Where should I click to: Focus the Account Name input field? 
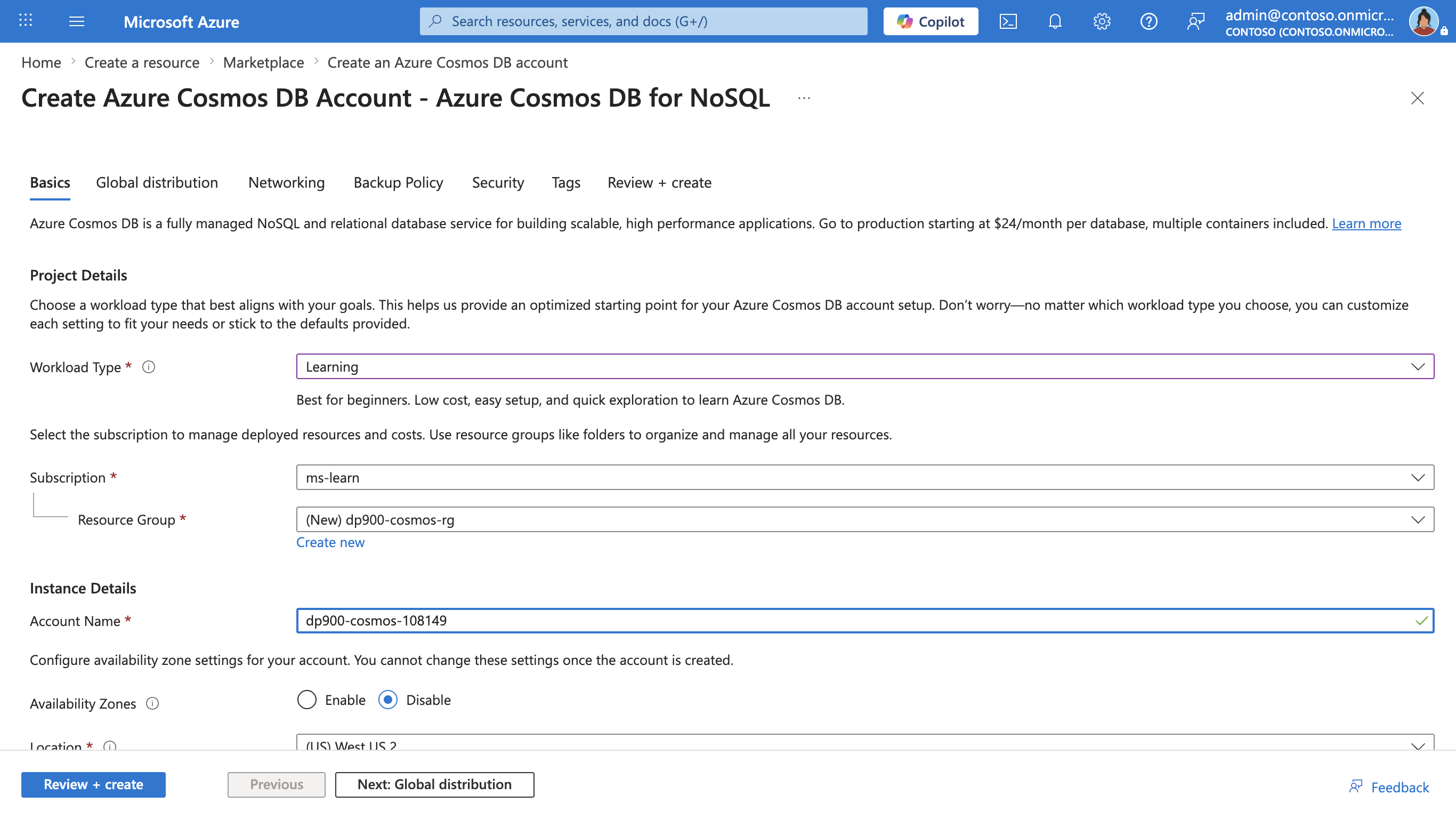865,621
